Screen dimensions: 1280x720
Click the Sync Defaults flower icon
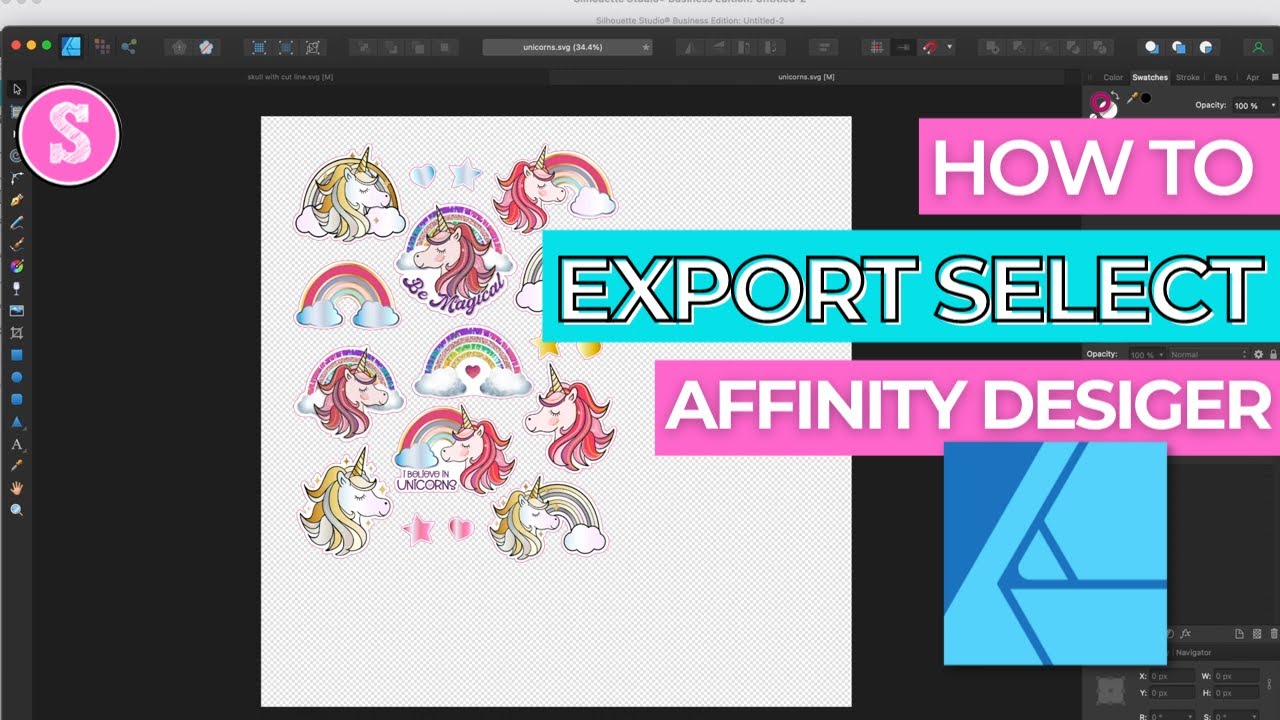[x=178, y=47]
